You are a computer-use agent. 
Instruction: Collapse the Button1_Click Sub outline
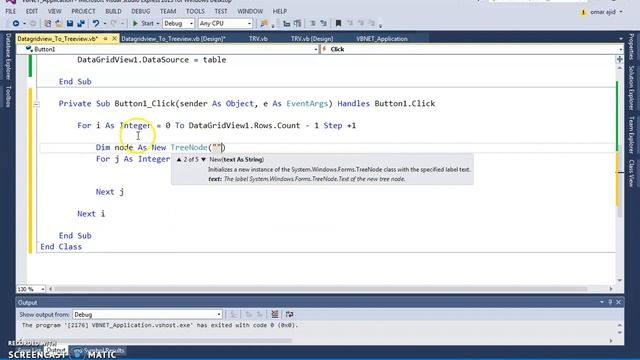tap(36, 104)
